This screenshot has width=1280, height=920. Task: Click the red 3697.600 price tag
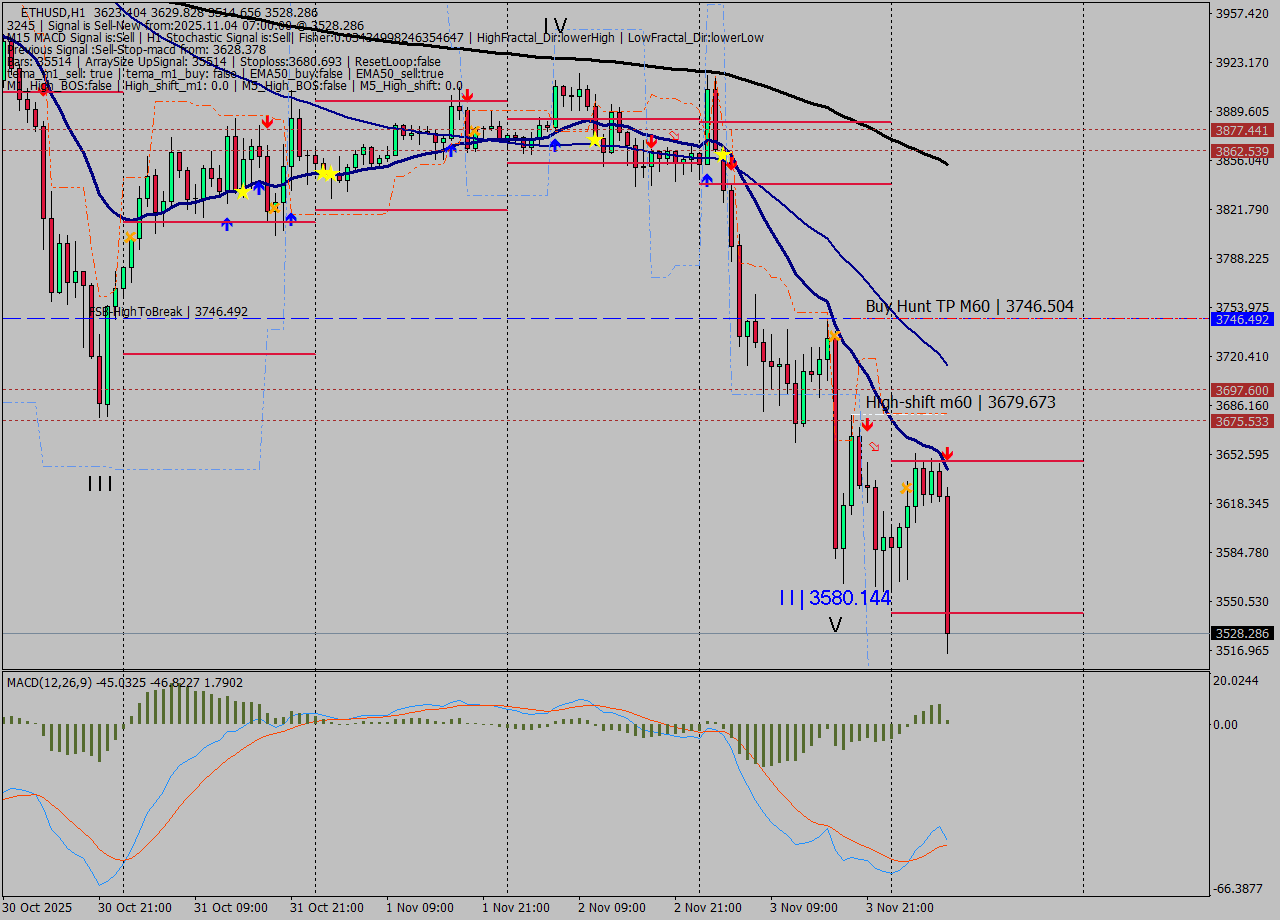tap(1241, 390)
